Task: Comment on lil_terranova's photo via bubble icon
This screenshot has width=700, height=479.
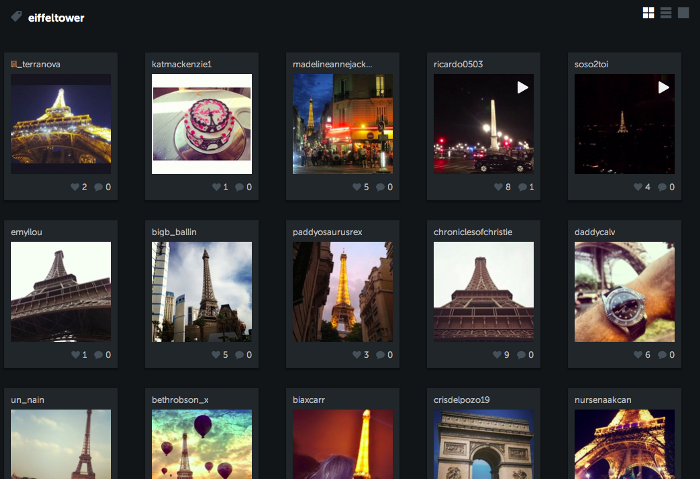Action: [x=98, y=187]
